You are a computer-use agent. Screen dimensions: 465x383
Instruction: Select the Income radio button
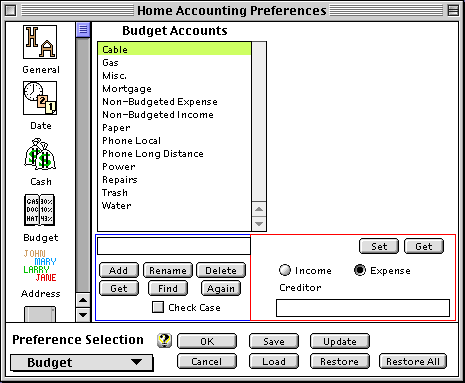285,270
